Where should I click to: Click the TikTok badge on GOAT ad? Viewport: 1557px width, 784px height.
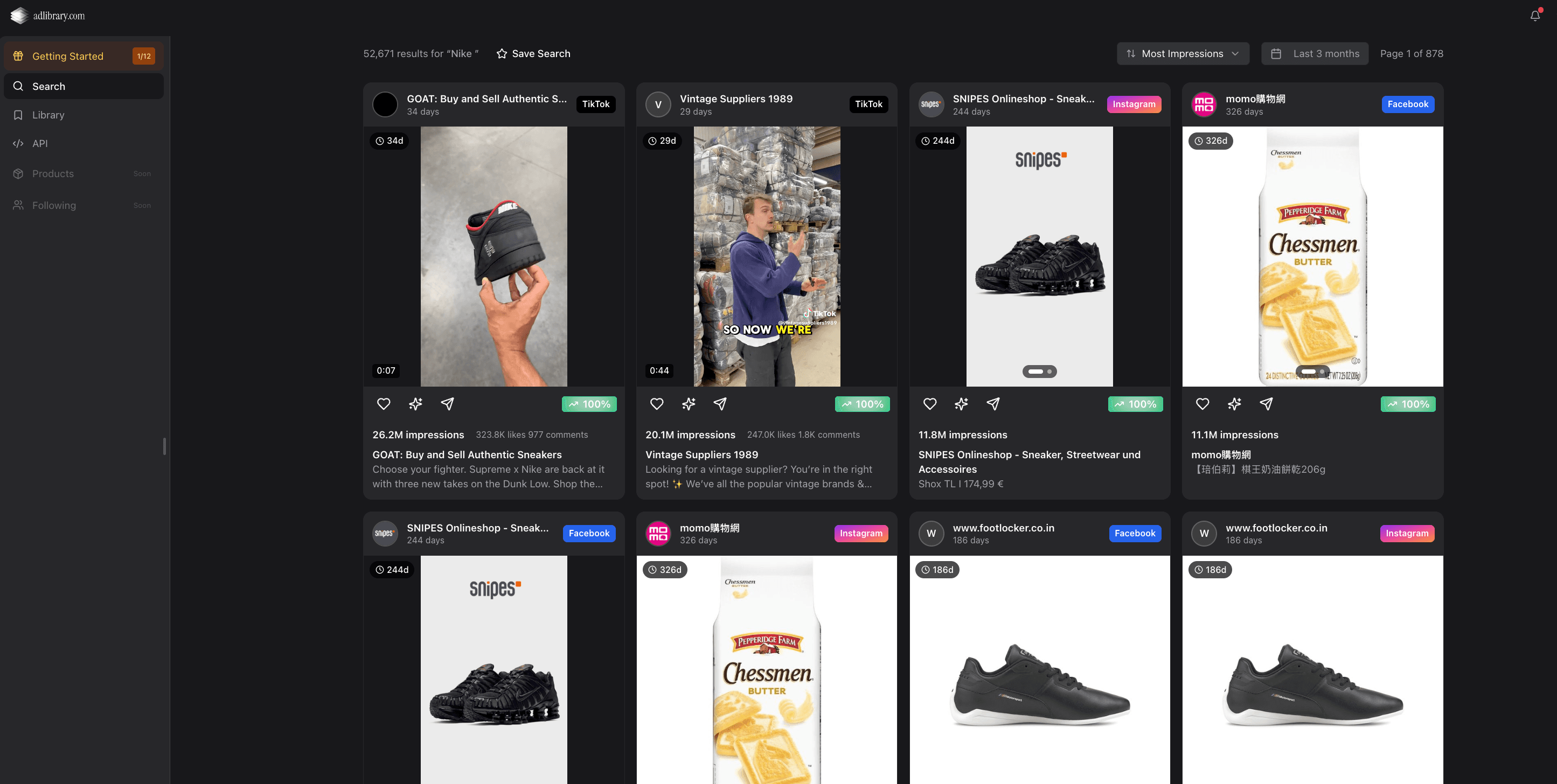click(595, 104)
